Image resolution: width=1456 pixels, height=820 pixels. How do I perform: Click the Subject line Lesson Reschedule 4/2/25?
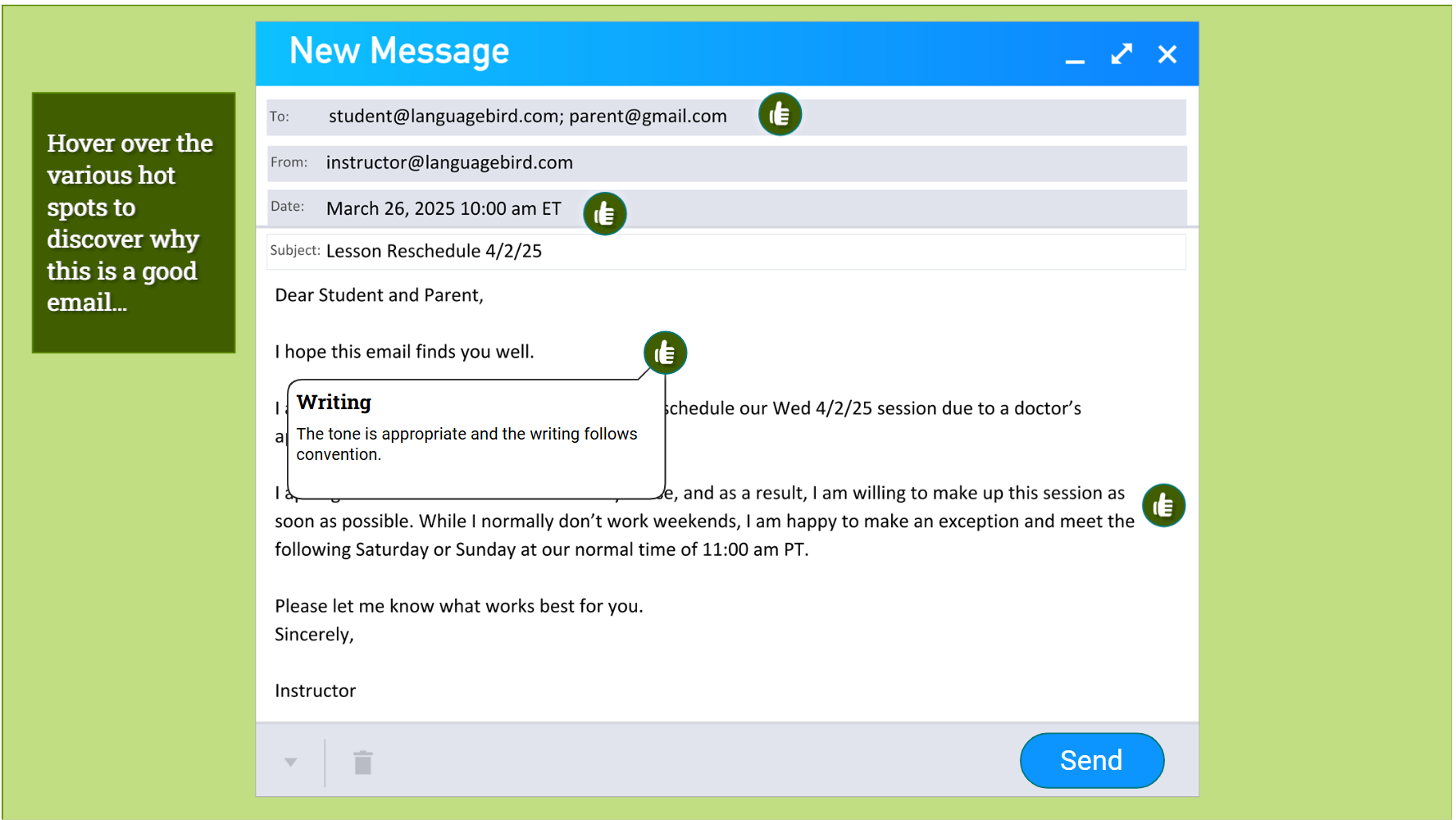pyautogui.click(x=434, y=251)
